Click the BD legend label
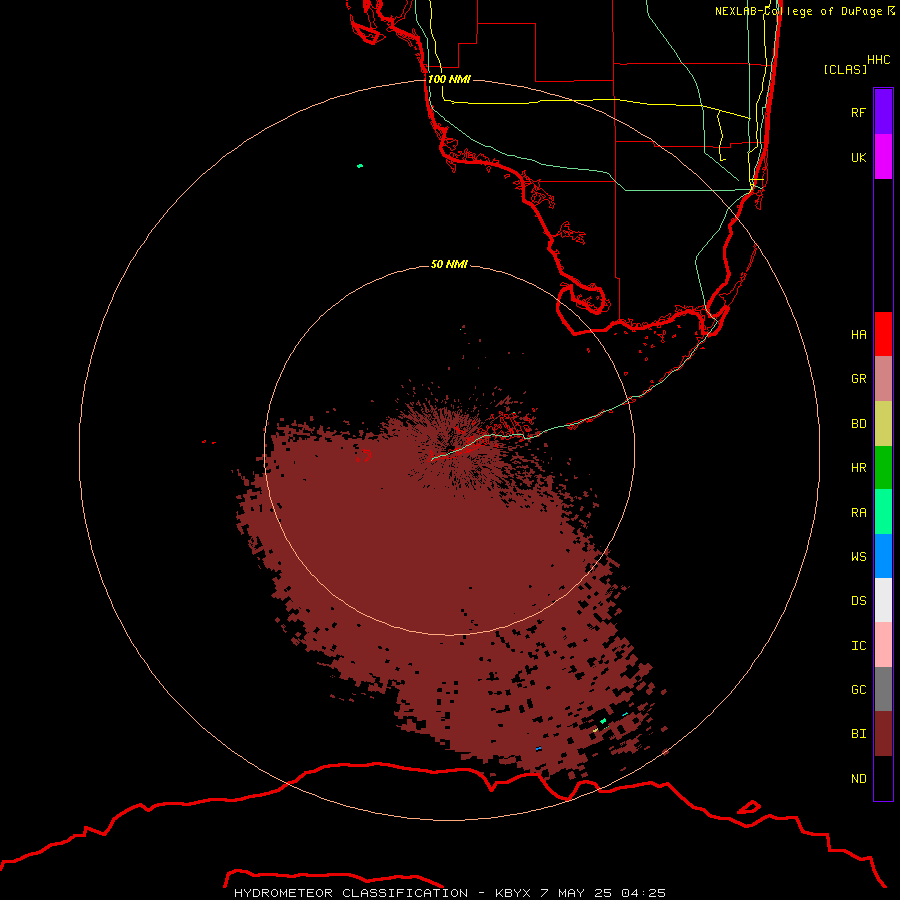This screenshot has height=900, width=900. tap(858, 424)
